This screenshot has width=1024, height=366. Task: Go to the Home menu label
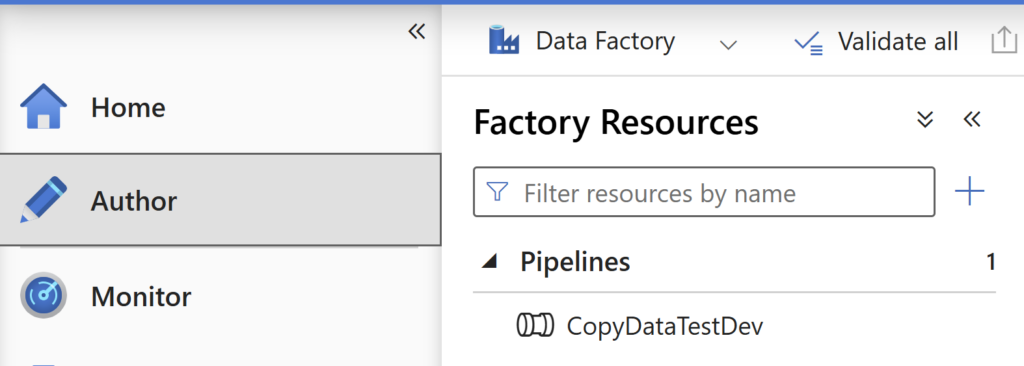128,107
